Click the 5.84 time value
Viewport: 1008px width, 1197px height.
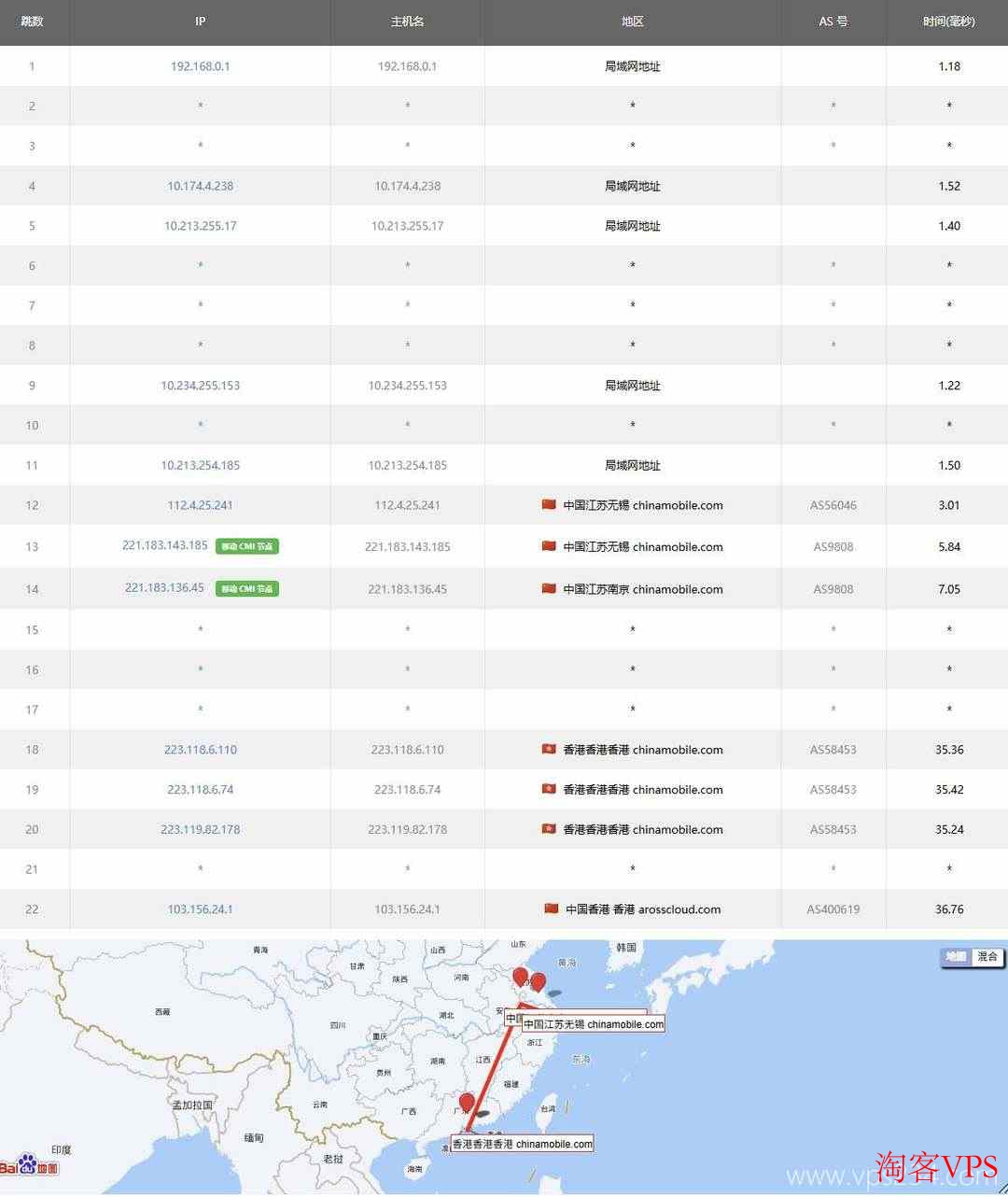[949, 547]
